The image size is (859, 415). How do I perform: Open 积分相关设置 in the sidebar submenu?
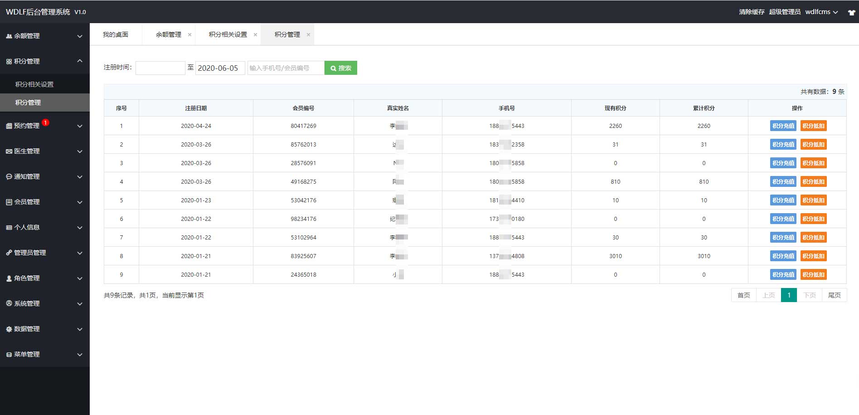pos(35,84)
